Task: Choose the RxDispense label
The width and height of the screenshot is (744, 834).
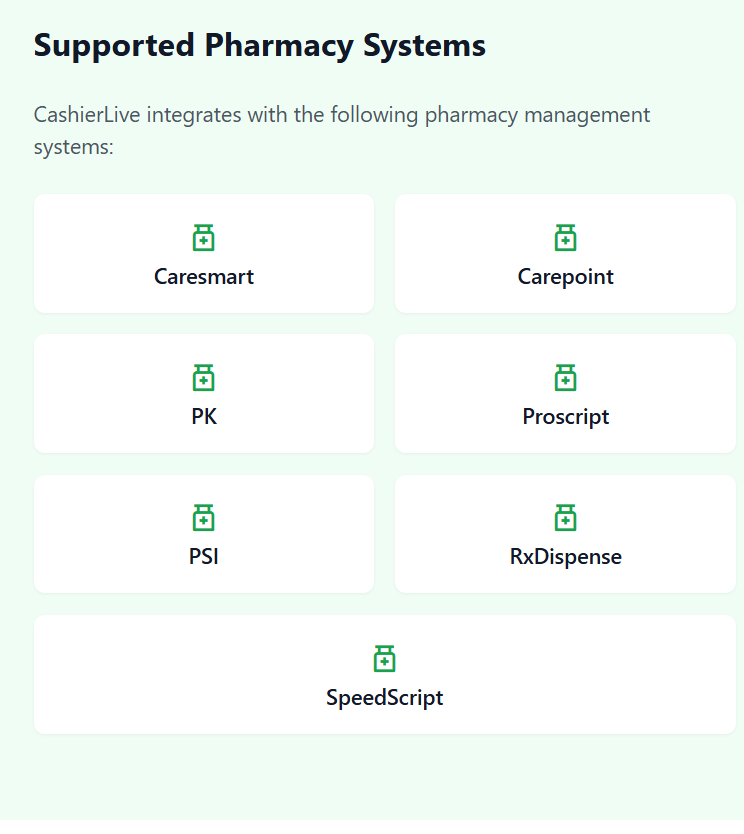Action: coord(565,557)
